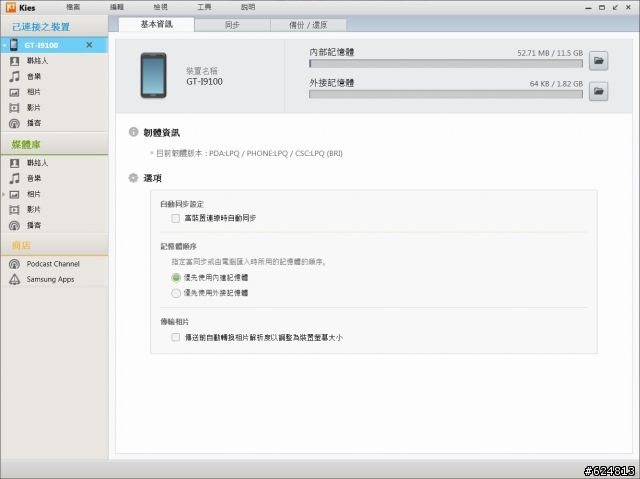Image resolution: width=640 pixels, height=479 pixels.
Task: Enable auto photo resolution conversion checkbox
Action: coord(176,337)
